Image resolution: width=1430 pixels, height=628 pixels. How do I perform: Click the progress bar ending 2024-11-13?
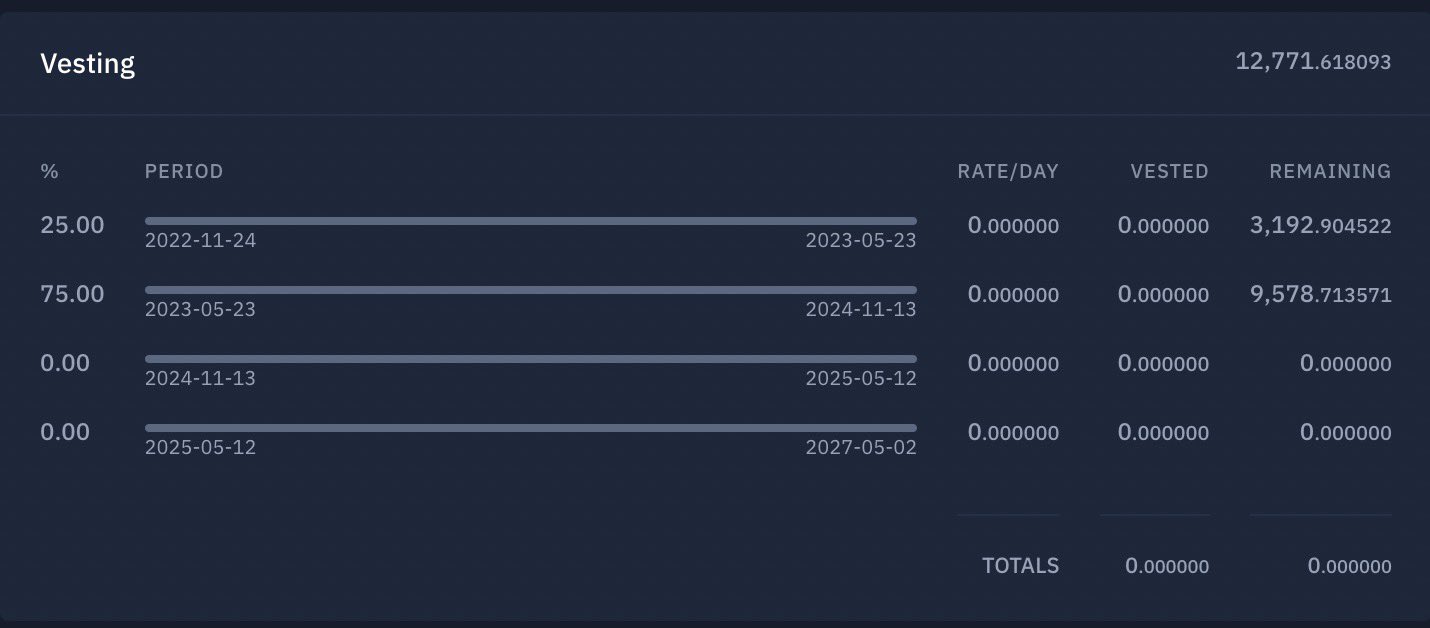(530, 290)
